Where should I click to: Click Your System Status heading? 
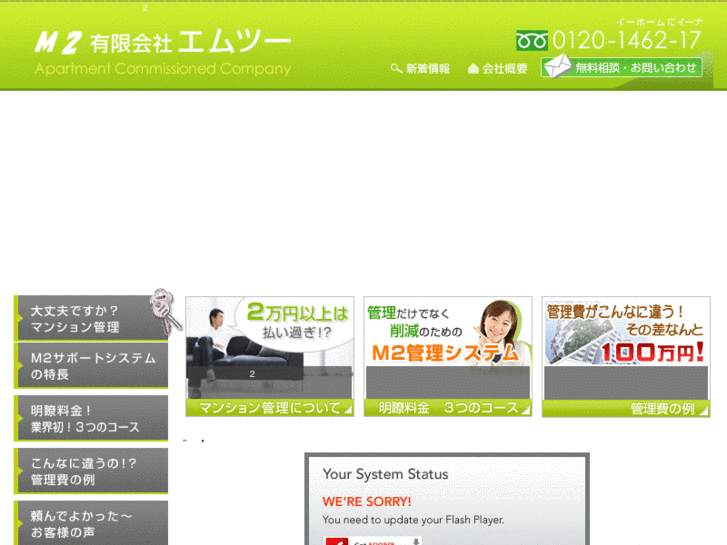[x=385, y=474]
